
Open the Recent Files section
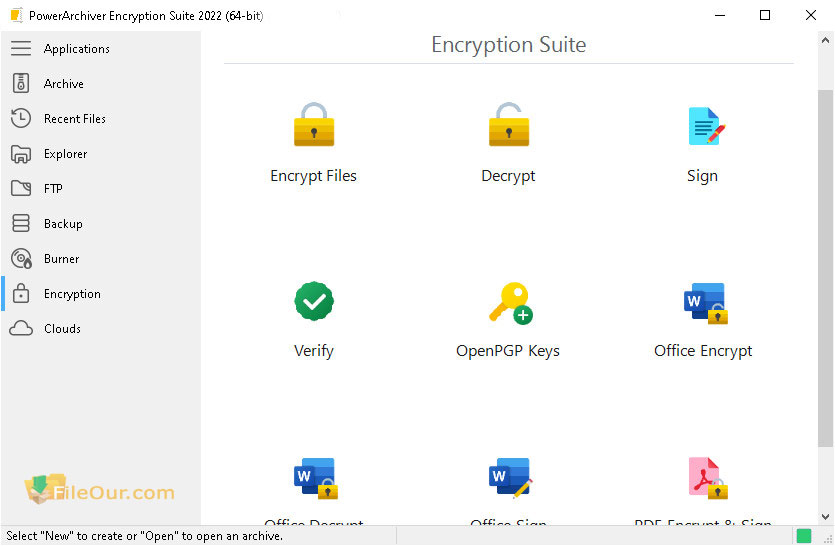click(x=74, y=119)
